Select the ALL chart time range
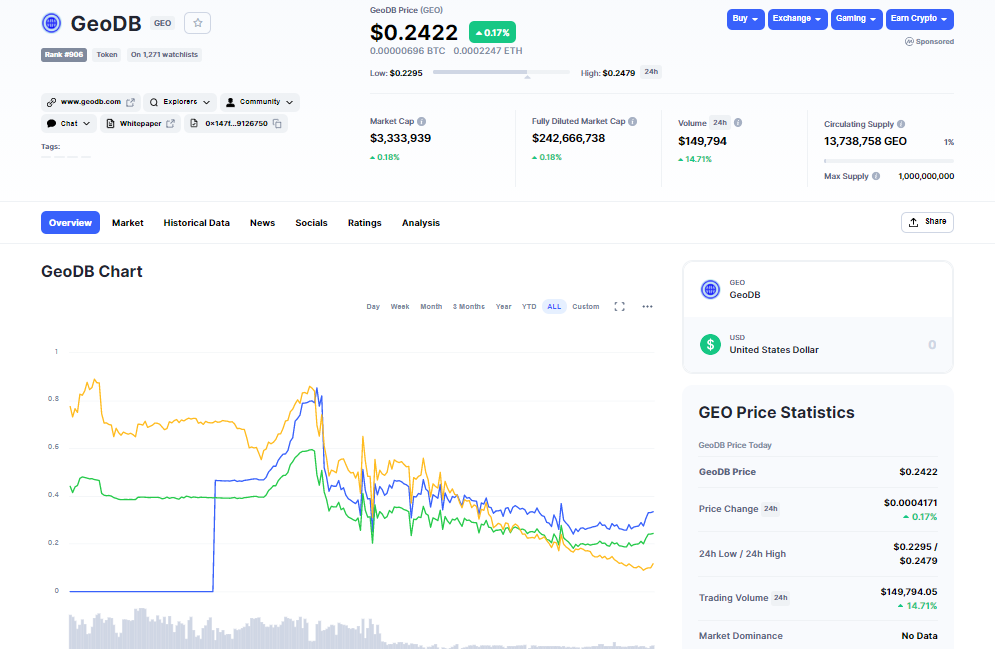The width and height of the screenshot is (995, 649). click(x=554, y=306)
